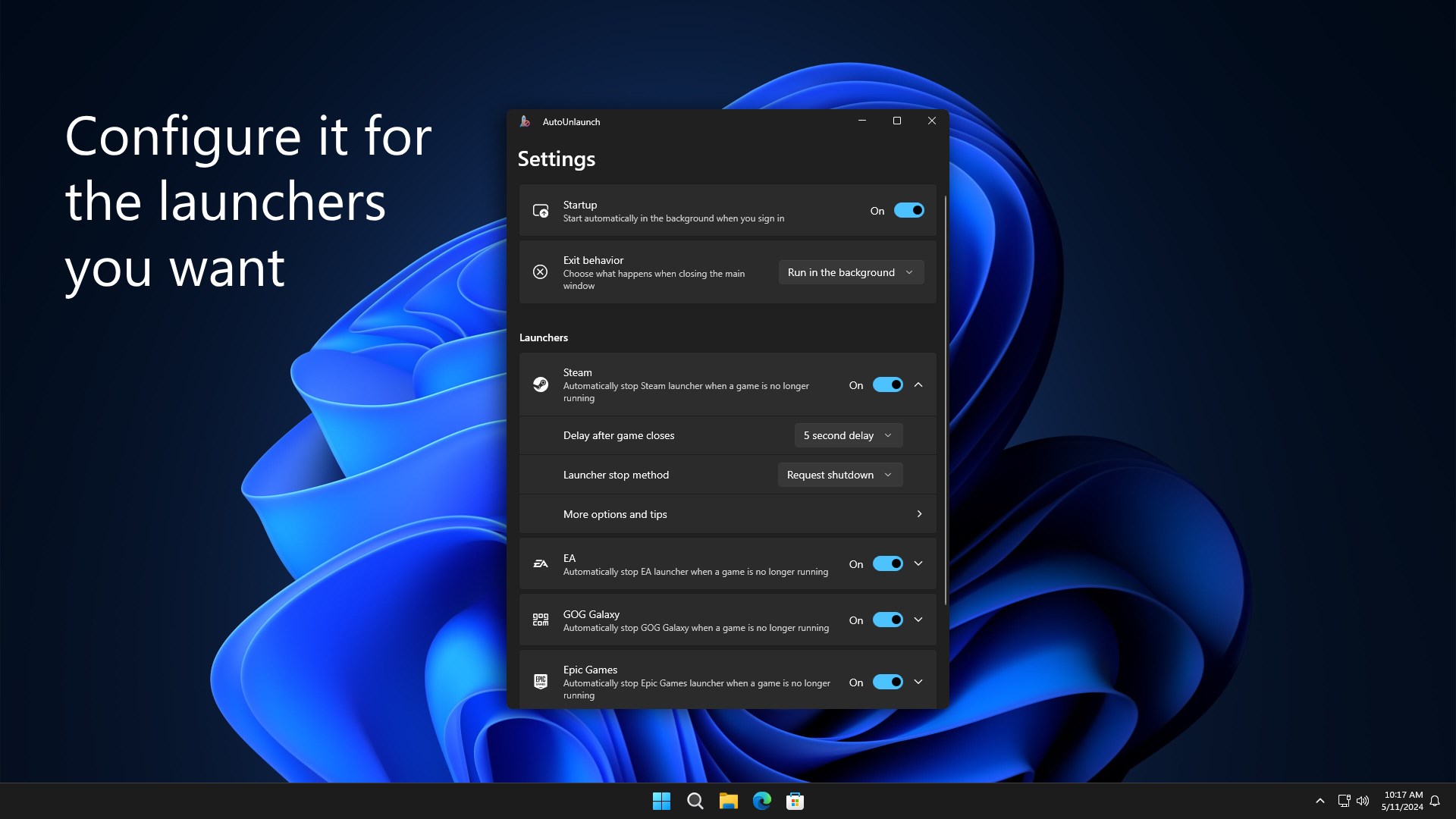
Task: Disable the EA launcher toggle
Action: pos(887,563)
